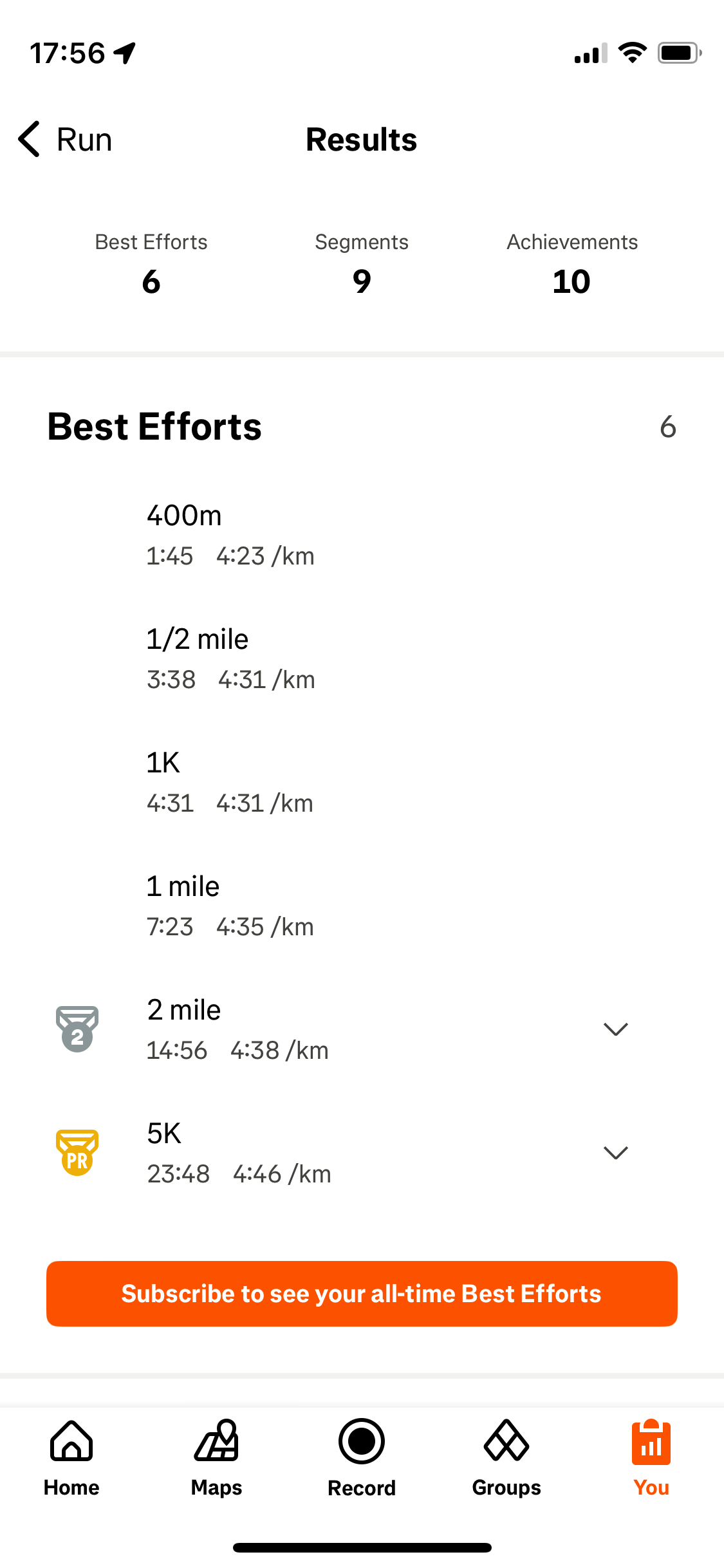Screen dimensions: 724x1568
Task: Jump to the Segments summary stat
Action: 362,264
